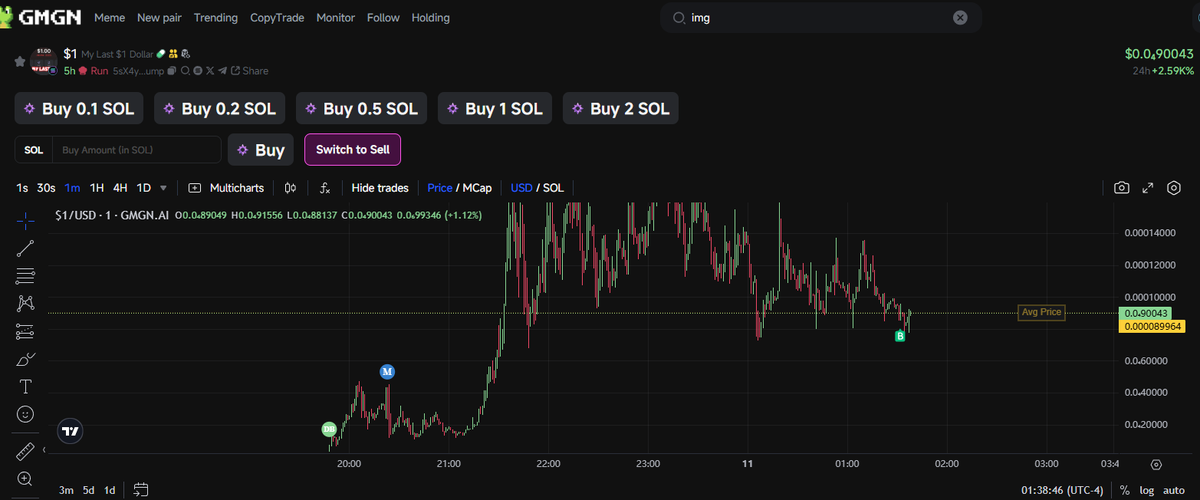Open the candlestick chart type selector
Image resolution: width=1200 pixels, height=500 pixels.
point(291,188)
